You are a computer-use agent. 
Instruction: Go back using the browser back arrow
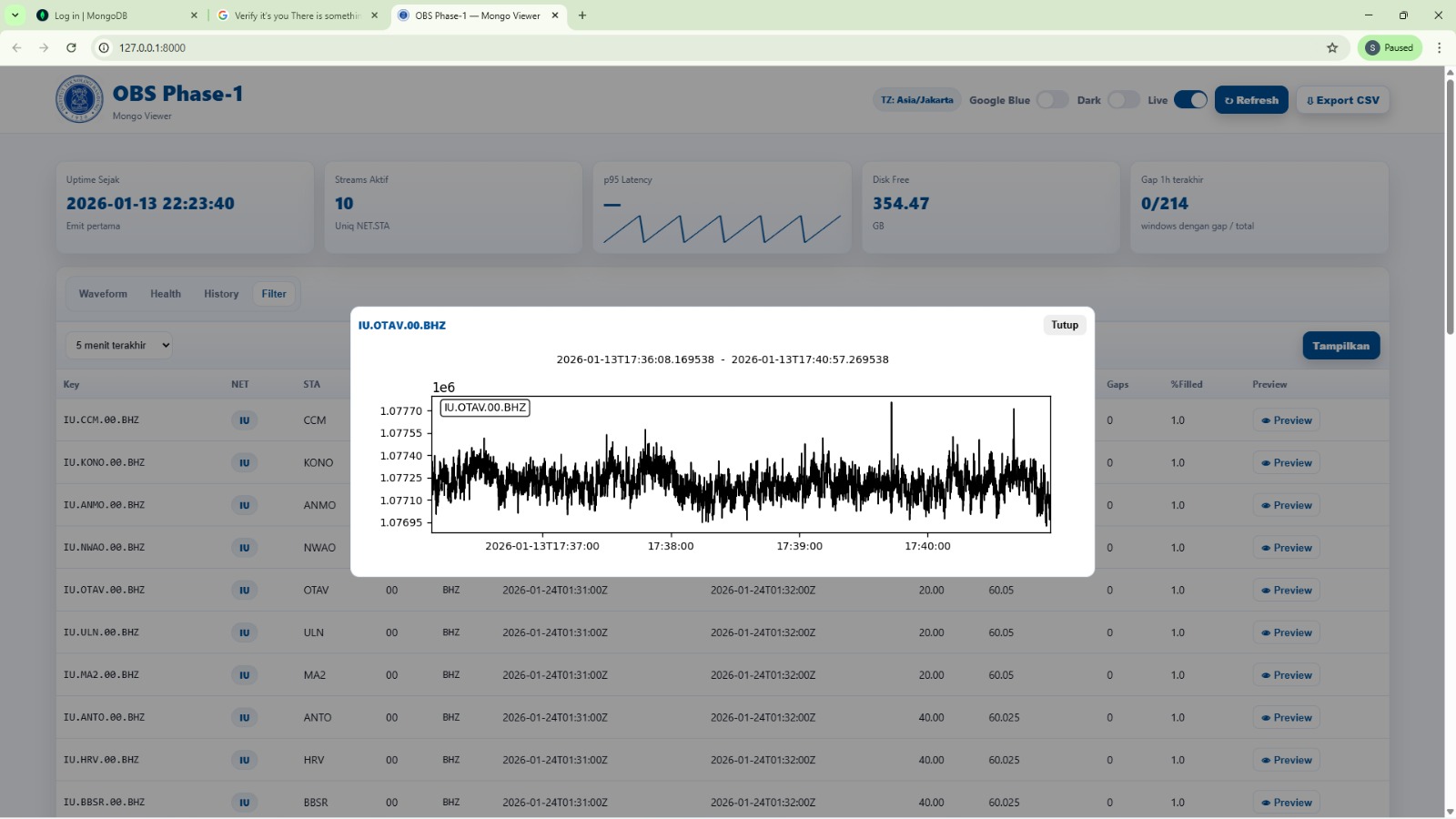click(16, 48)
